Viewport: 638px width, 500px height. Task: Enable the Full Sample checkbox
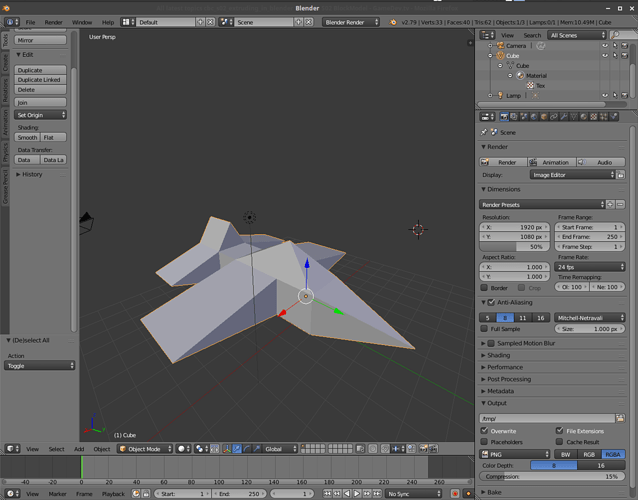(x=484, y=329)
